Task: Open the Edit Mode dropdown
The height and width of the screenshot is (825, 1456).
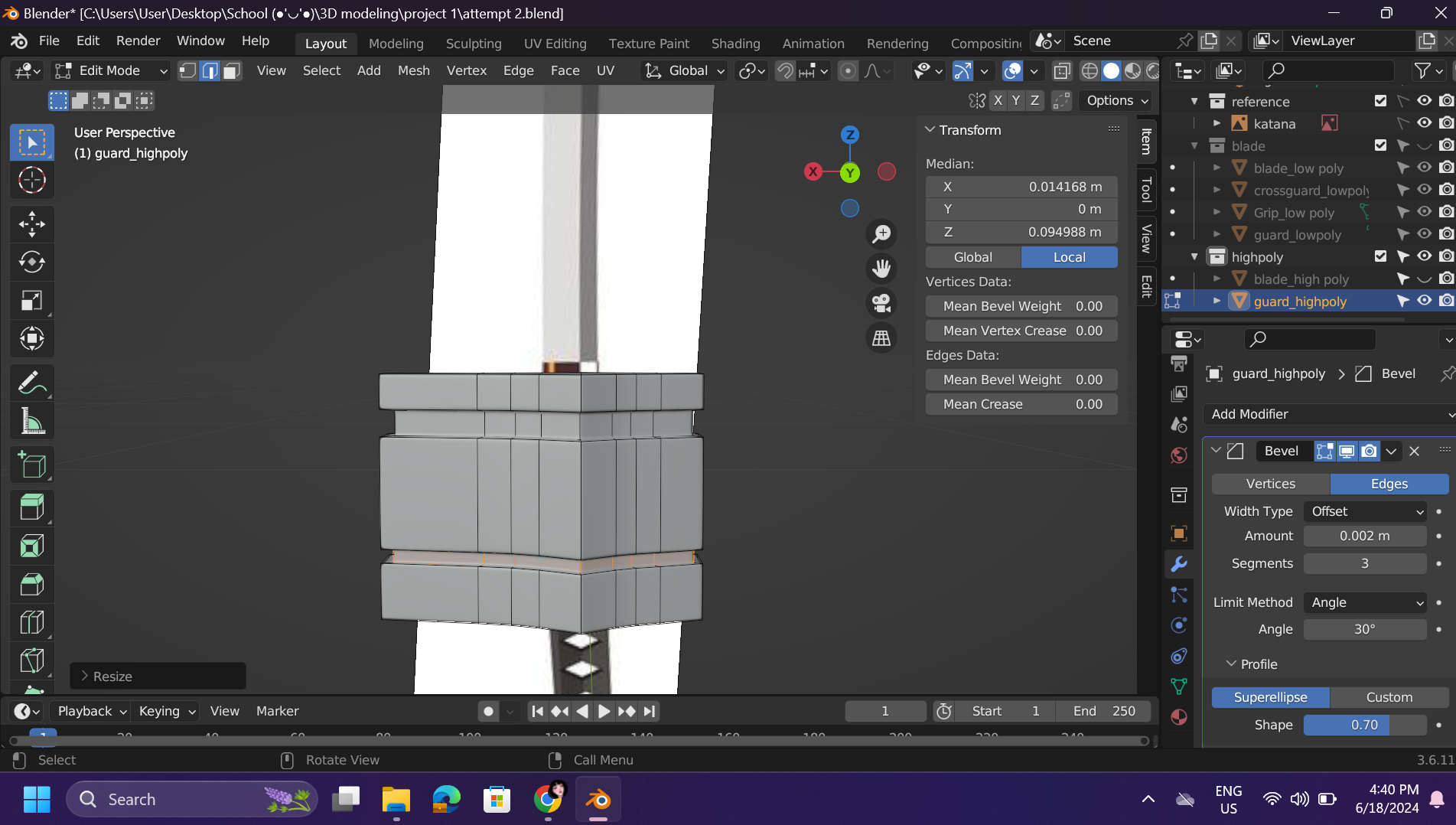Action: (111, 70)
